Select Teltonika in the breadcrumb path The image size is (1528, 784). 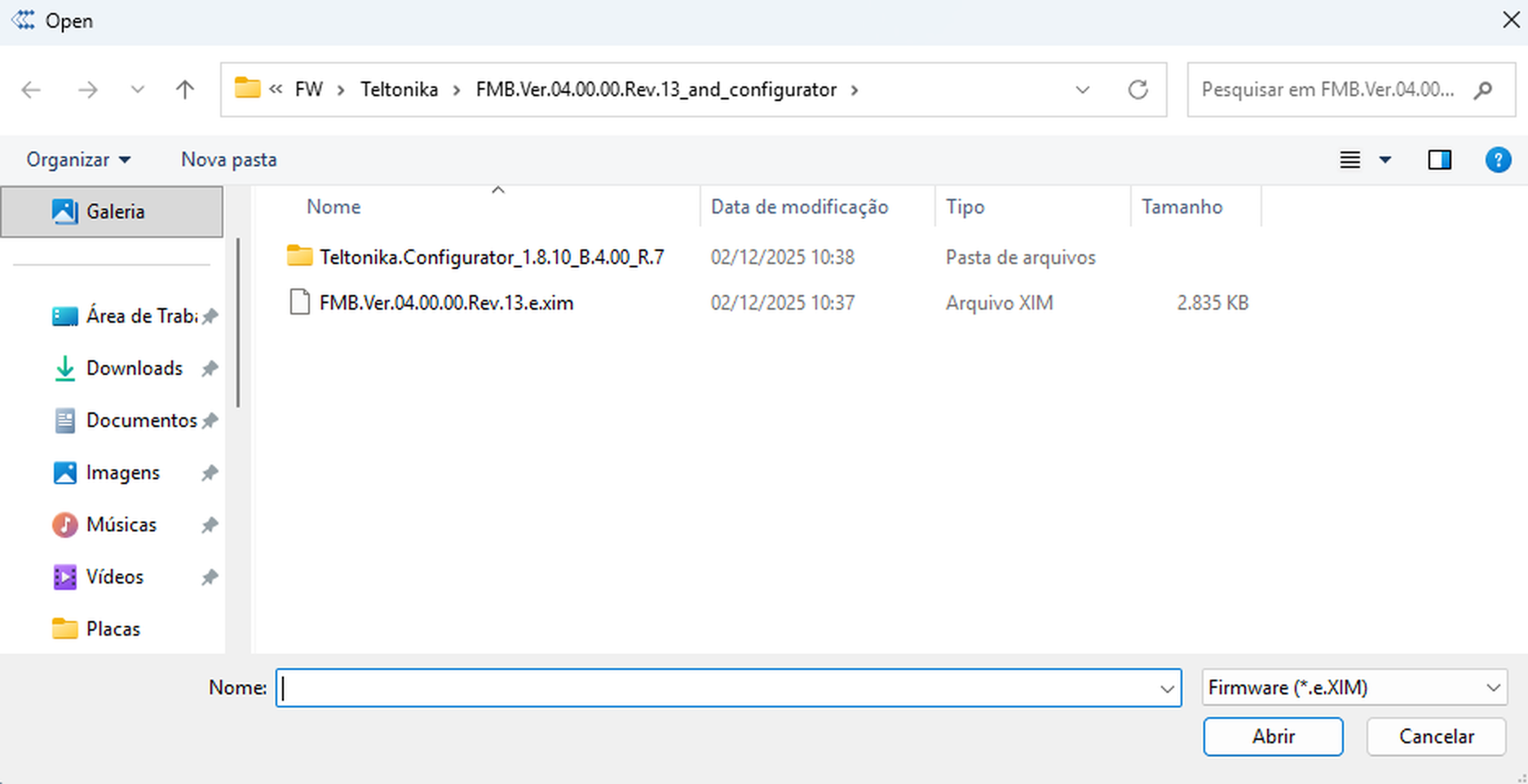[400, 90]
